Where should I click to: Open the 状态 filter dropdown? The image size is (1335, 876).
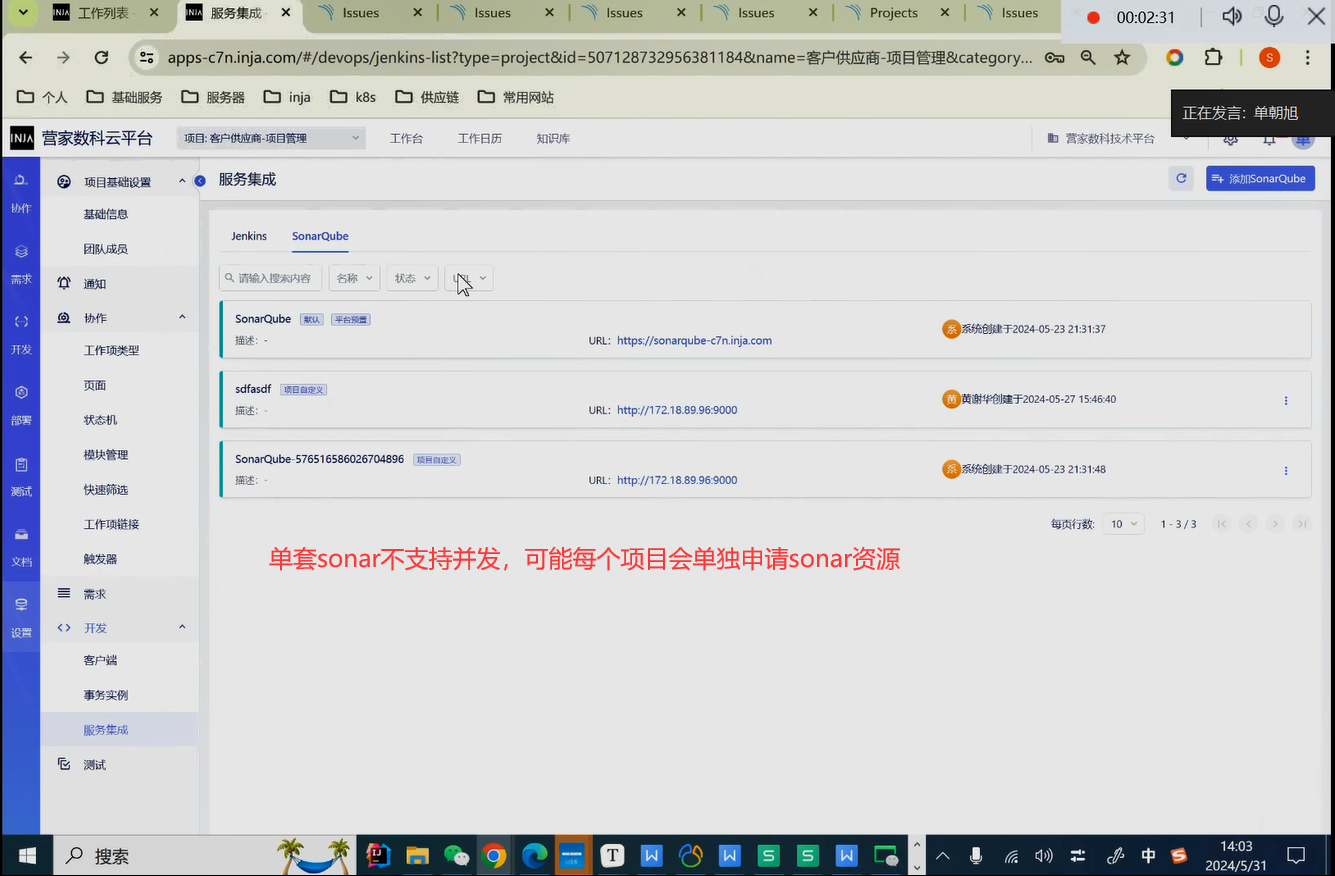point(412,278)
